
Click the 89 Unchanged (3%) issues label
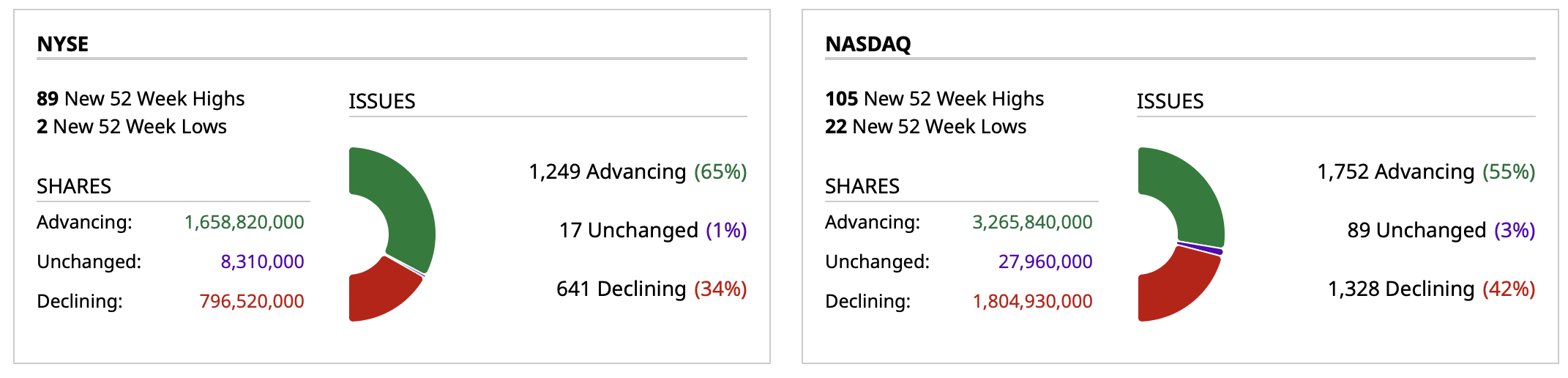pyautogui.click(x=1441, y=230)
